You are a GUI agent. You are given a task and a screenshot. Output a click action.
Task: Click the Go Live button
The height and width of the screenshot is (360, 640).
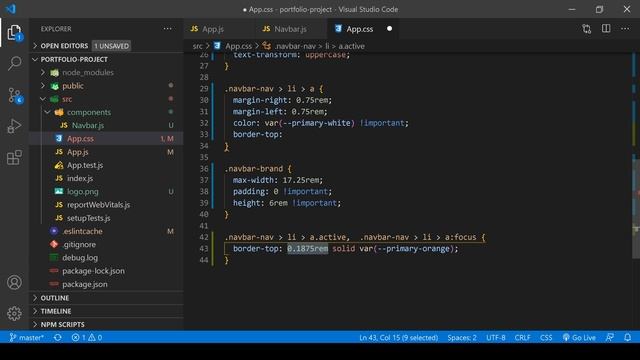click(579, 338)
